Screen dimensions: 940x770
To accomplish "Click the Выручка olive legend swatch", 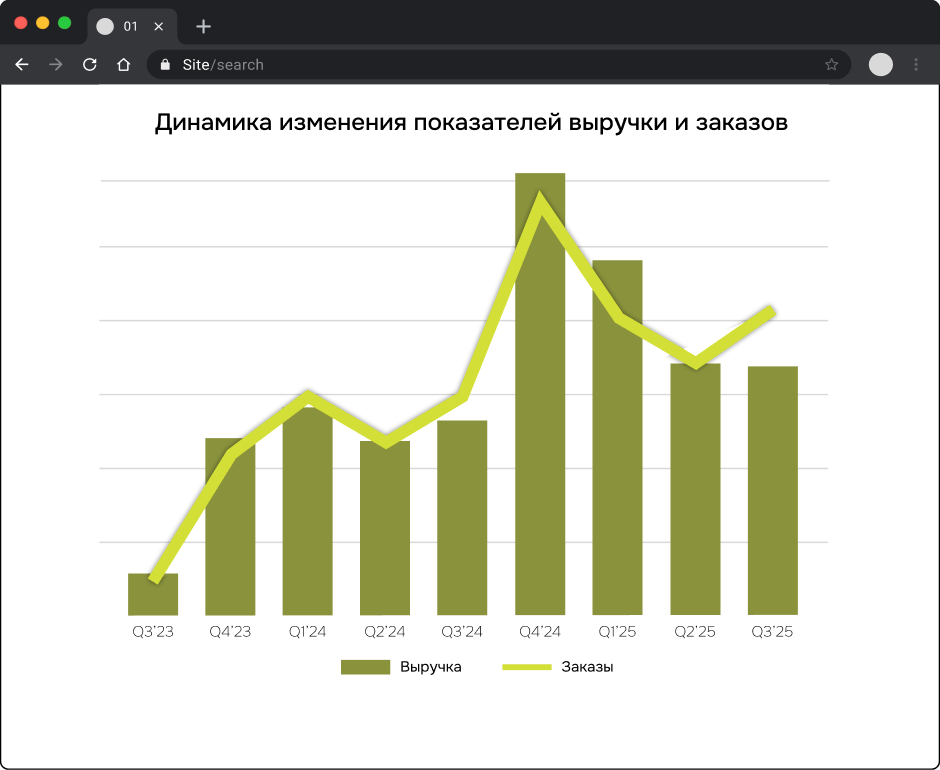I will tap(365, 667).
